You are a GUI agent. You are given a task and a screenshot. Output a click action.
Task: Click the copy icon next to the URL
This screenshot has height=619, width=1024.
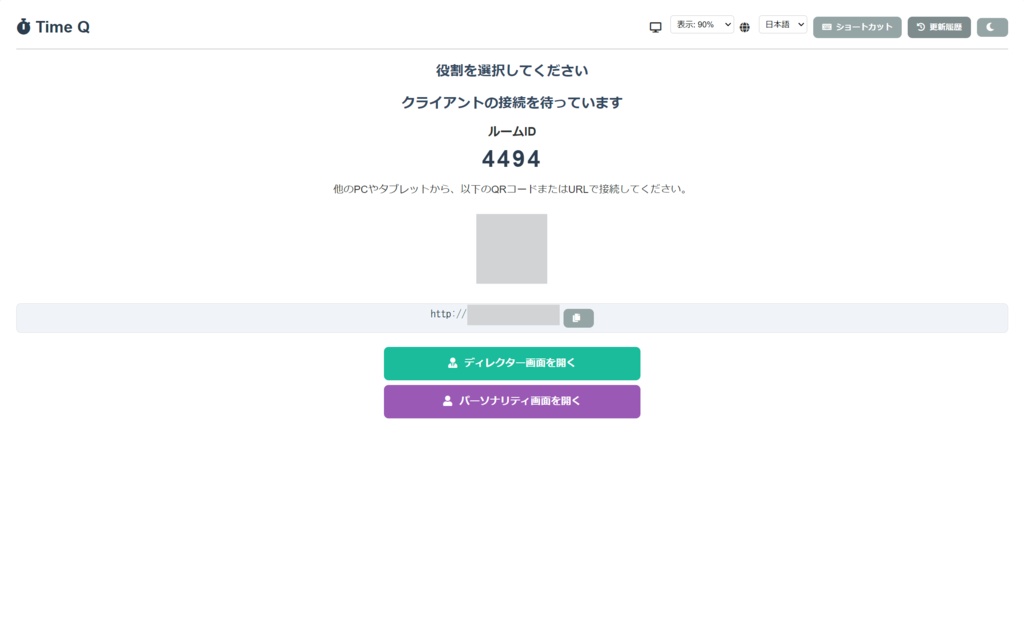(x=578, y=317)
